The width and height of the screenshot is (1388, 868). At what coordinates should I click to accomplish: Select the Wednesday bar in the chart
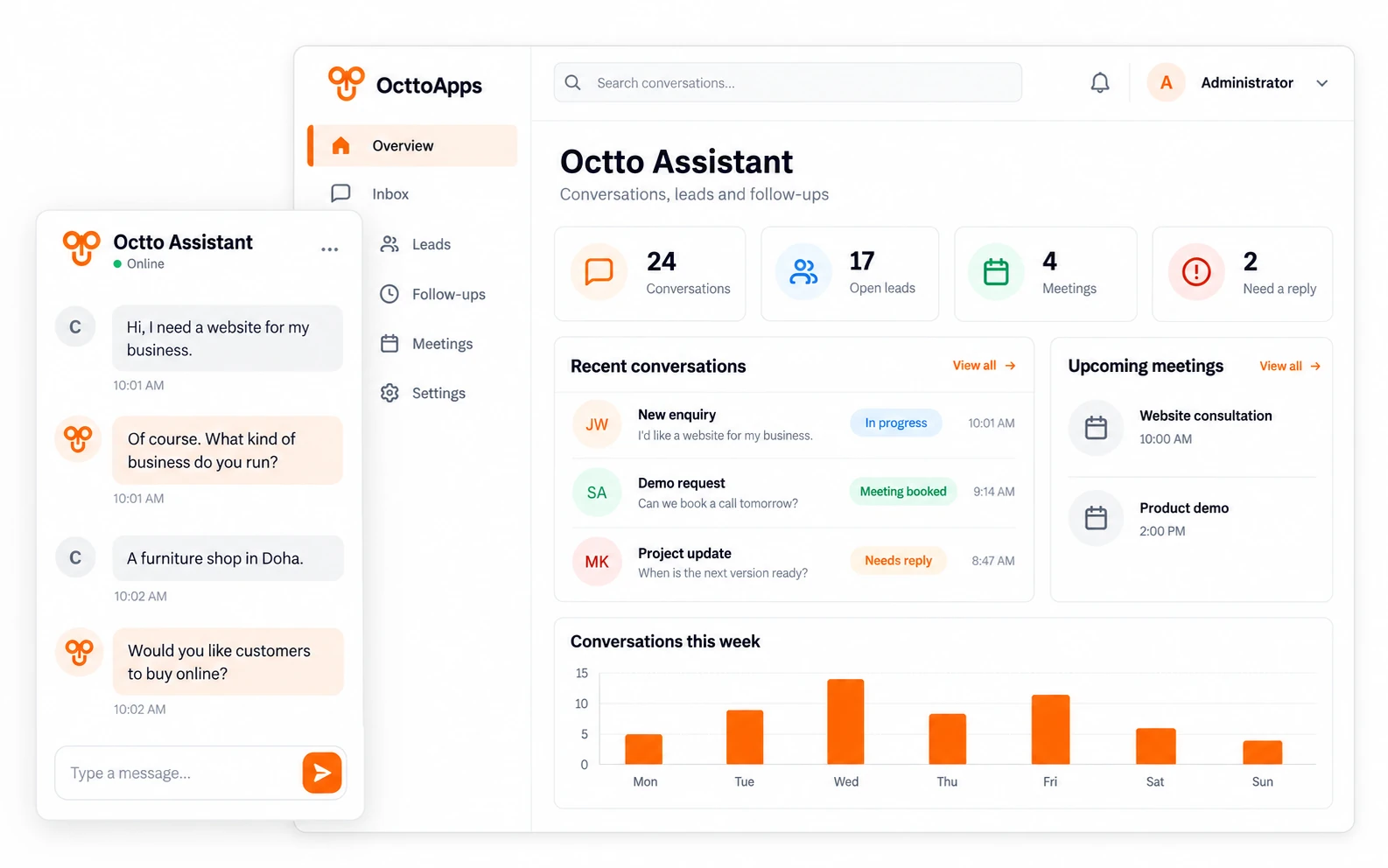[845, 722]
